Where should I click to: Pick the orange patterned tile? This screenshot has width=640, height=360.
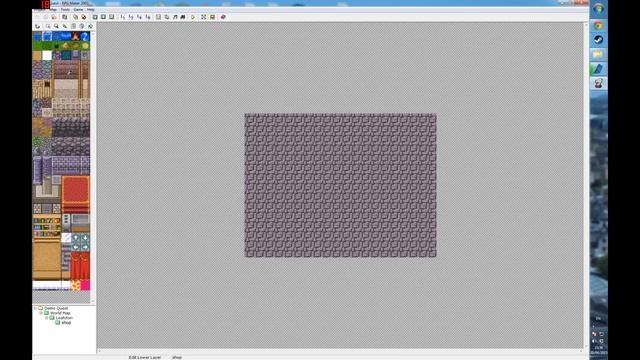(76, 285)
